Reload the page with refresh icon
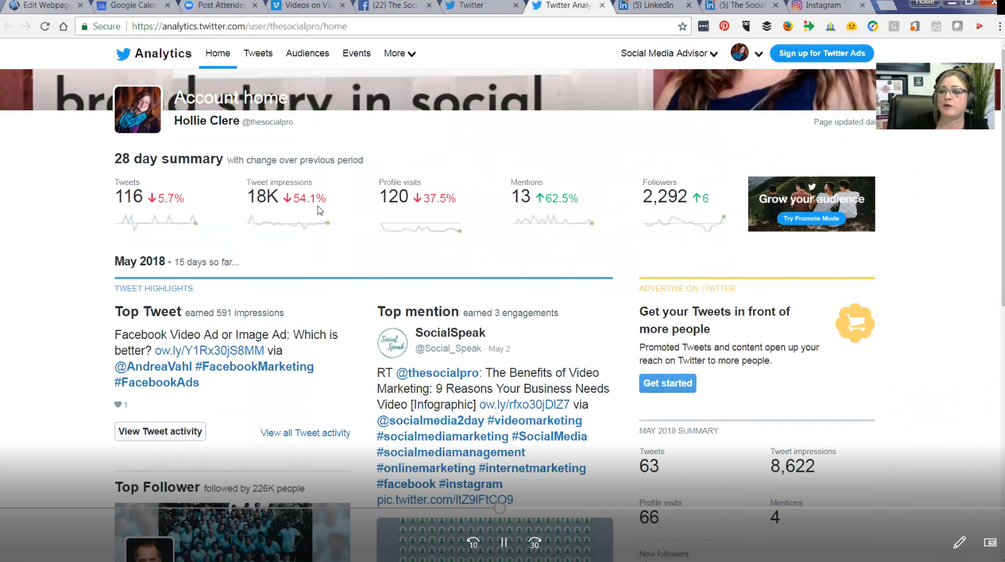This screenshot has width=1005, height=562. 44,26
